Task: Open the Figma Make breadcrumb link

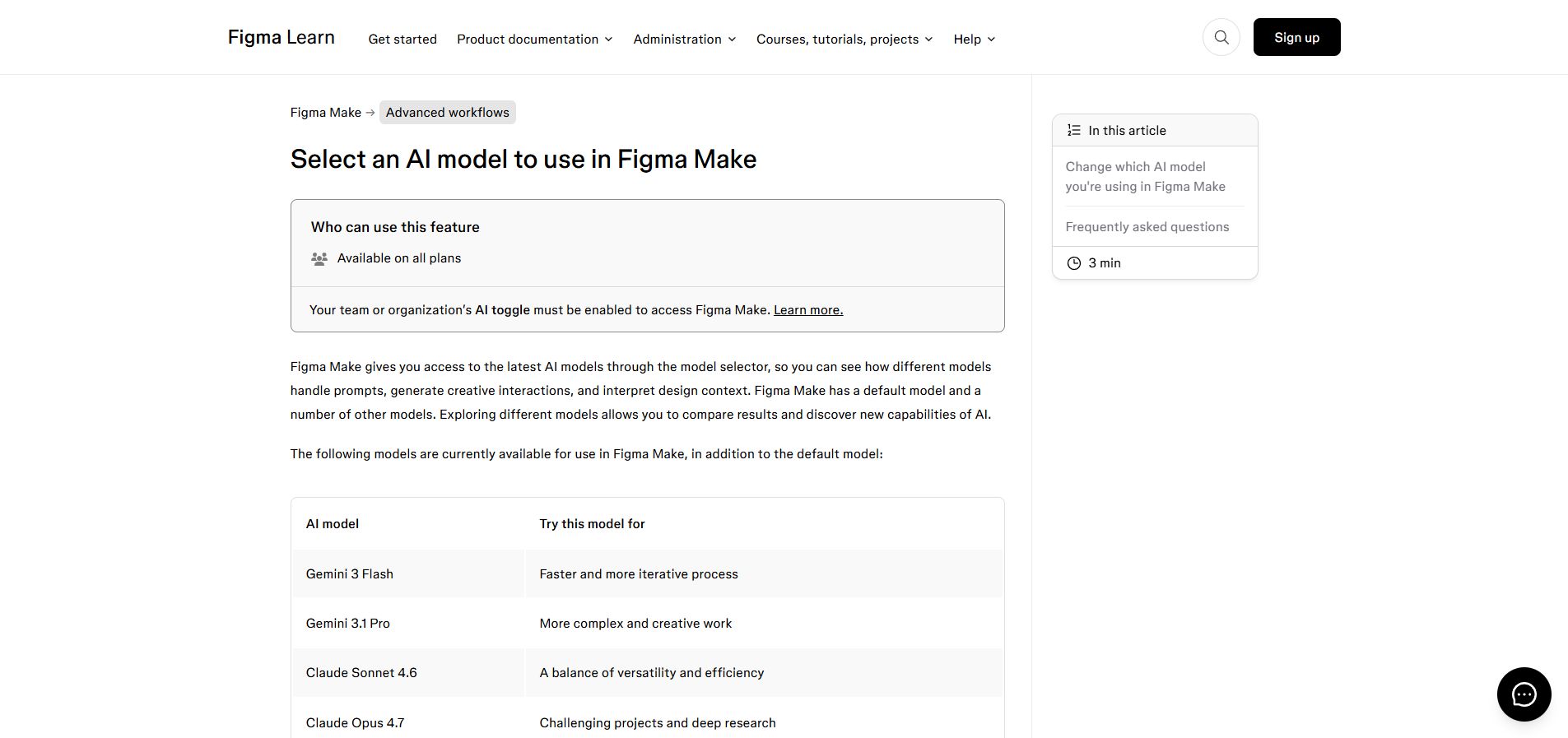Action: click(326, 113)
